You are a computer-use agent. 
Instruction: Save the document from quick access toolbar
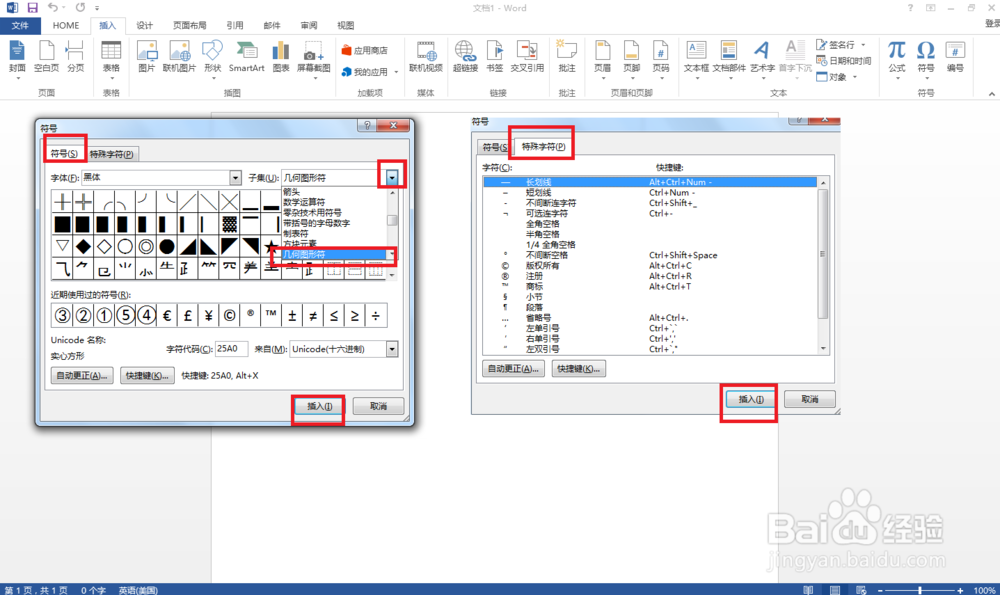(33, 8)
